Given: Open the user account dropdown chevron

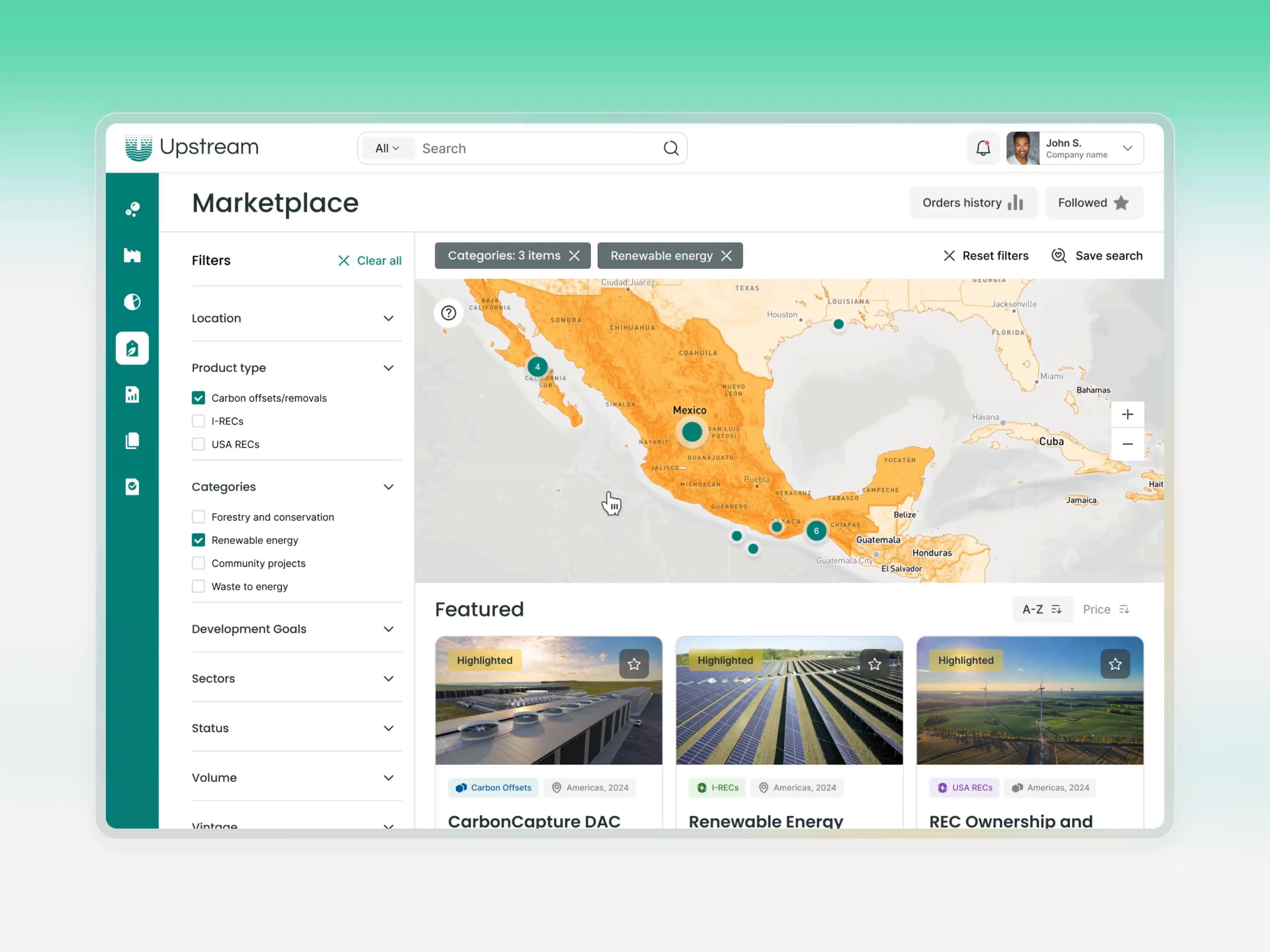Looking at the screenshot, I should [1128, 148].
